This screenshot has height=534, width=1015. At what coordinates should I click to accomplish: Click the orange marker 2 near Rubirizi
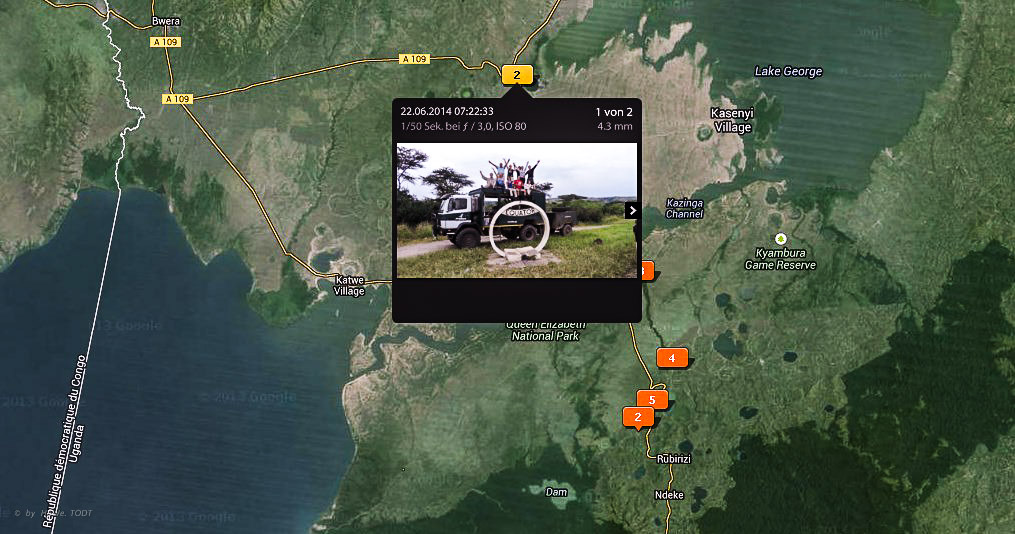click(x=637, y=416)
